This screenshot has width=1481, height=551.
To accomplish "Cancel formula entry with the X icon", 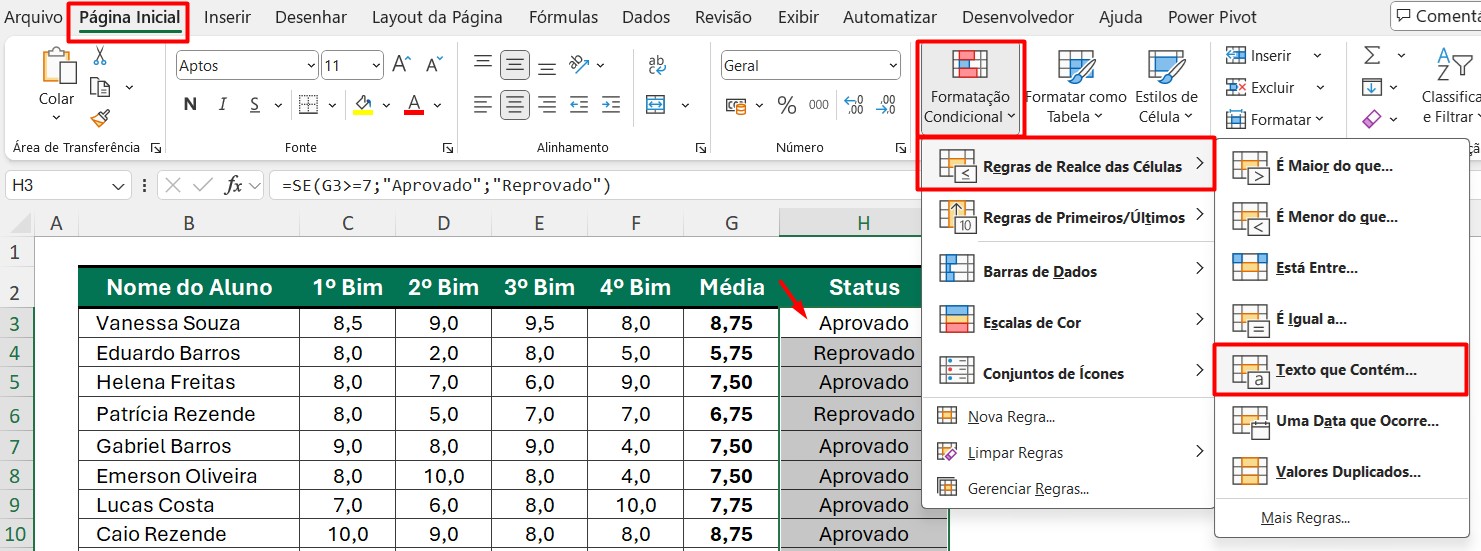I will pos(173,185).
